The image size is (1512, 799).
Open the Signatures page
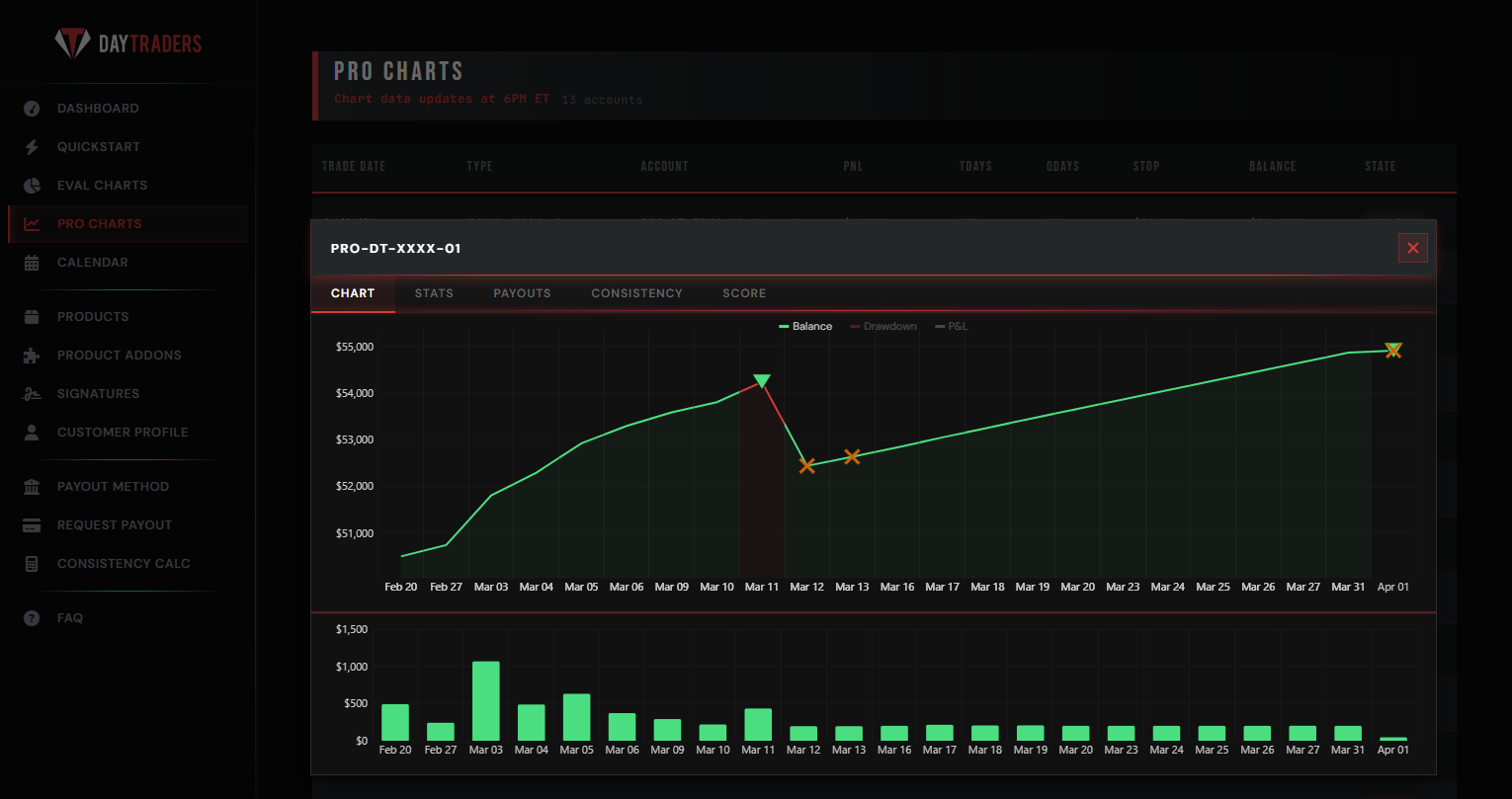tap(98, 394)
